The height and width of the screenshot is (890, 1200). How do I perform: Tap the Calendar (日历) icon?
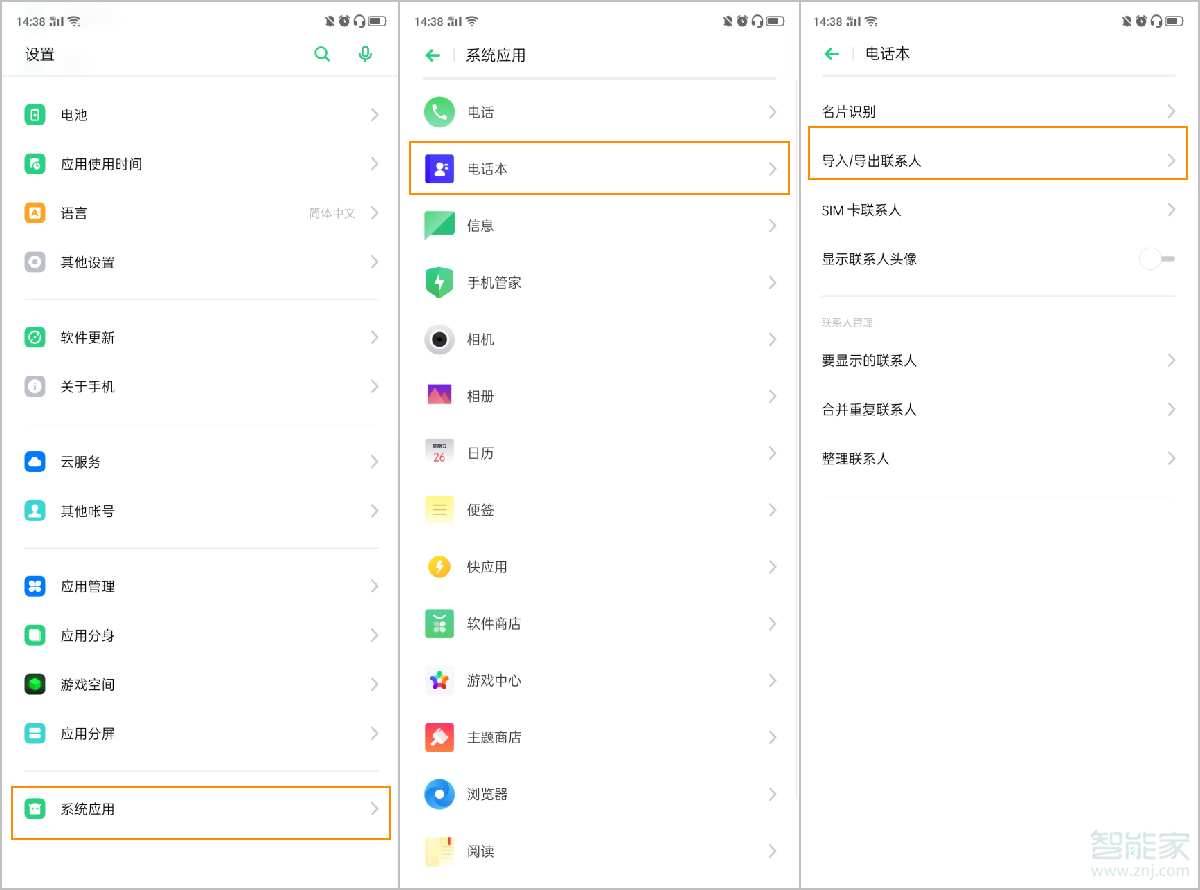(439, 452)
